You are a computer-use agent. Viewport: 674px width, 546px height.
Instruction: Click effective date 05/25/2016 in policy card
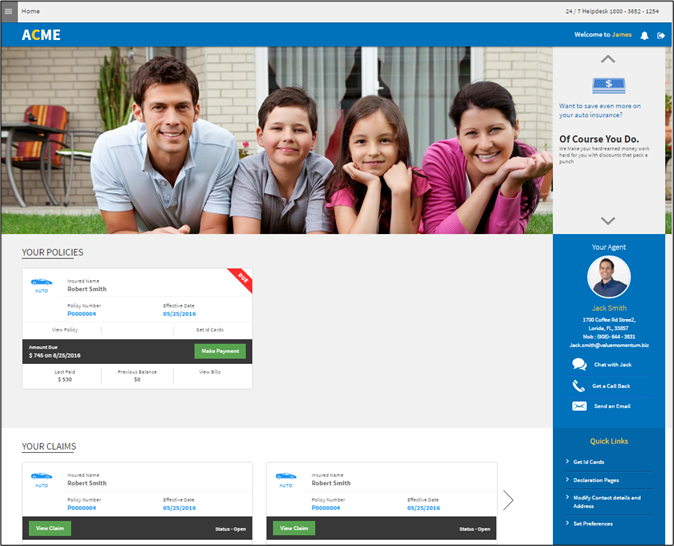[179, 314]
